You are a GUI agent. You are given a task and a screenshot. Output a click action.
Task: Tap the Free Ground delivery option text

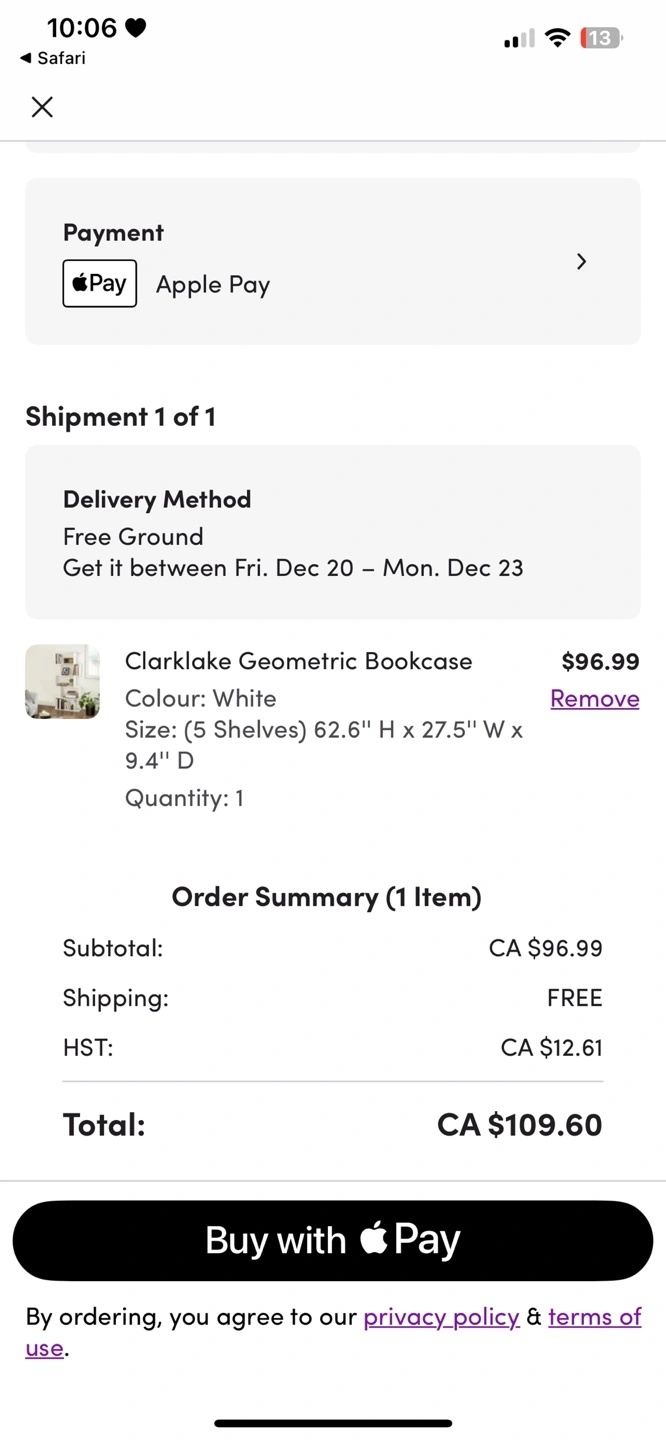[x=133, y=537]
